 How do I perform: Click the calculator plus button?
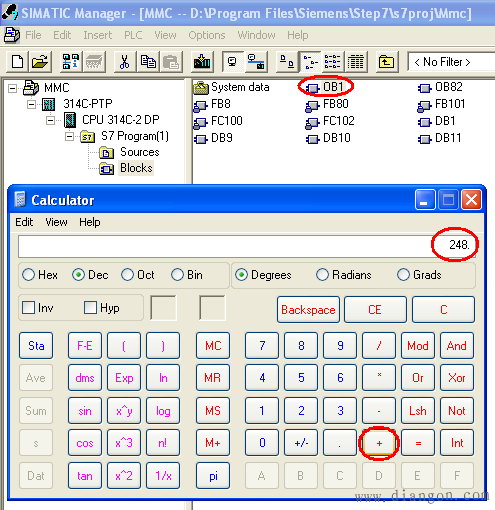pyautogui.click(x=379, y=443)
